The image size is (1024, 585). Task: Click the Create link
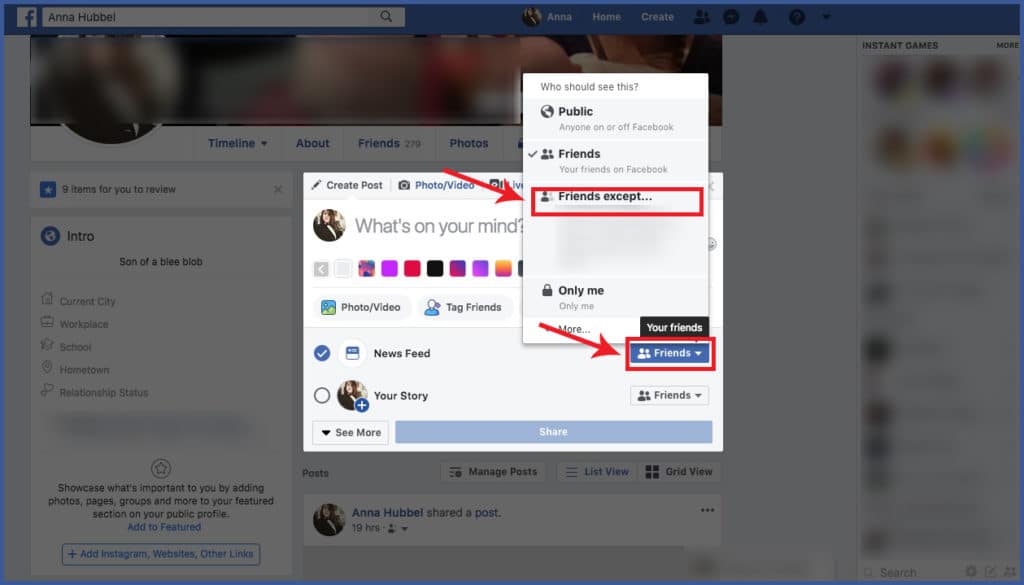tap(657, 17)
